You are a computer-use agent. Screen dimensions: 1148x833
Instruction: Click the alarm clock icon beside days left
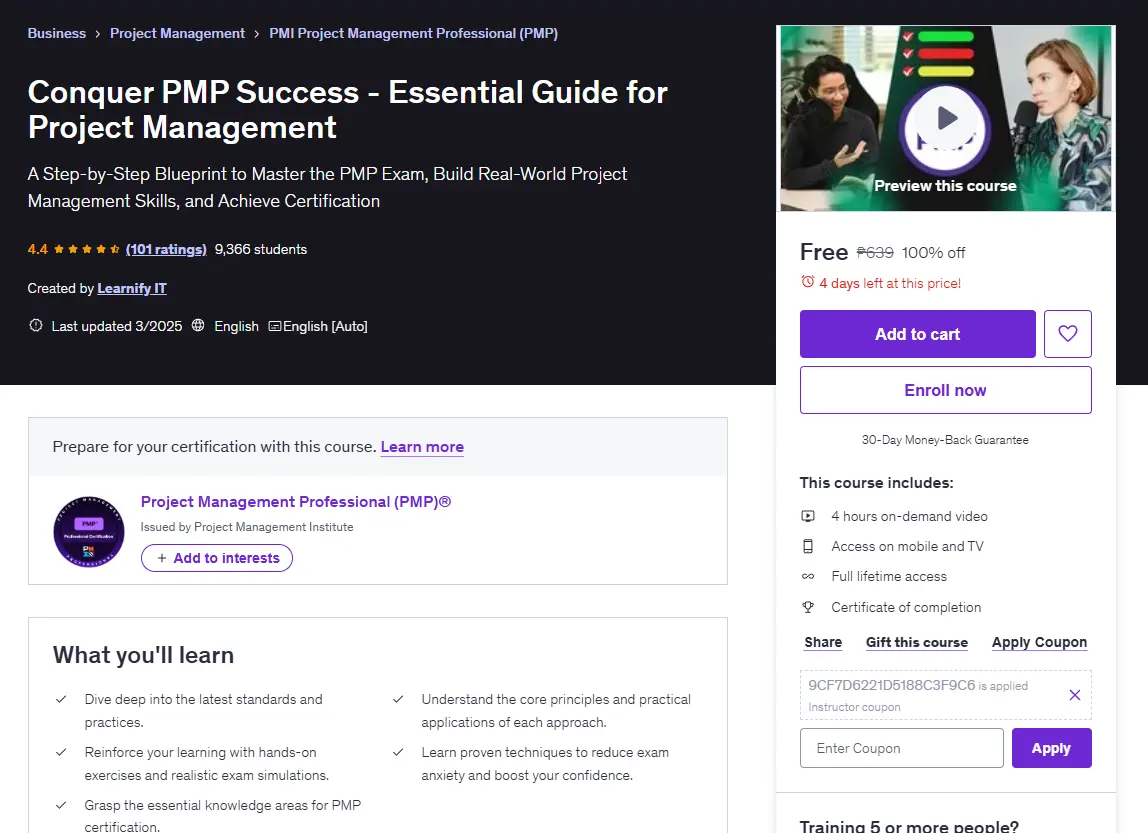click(x=808, y=282)
